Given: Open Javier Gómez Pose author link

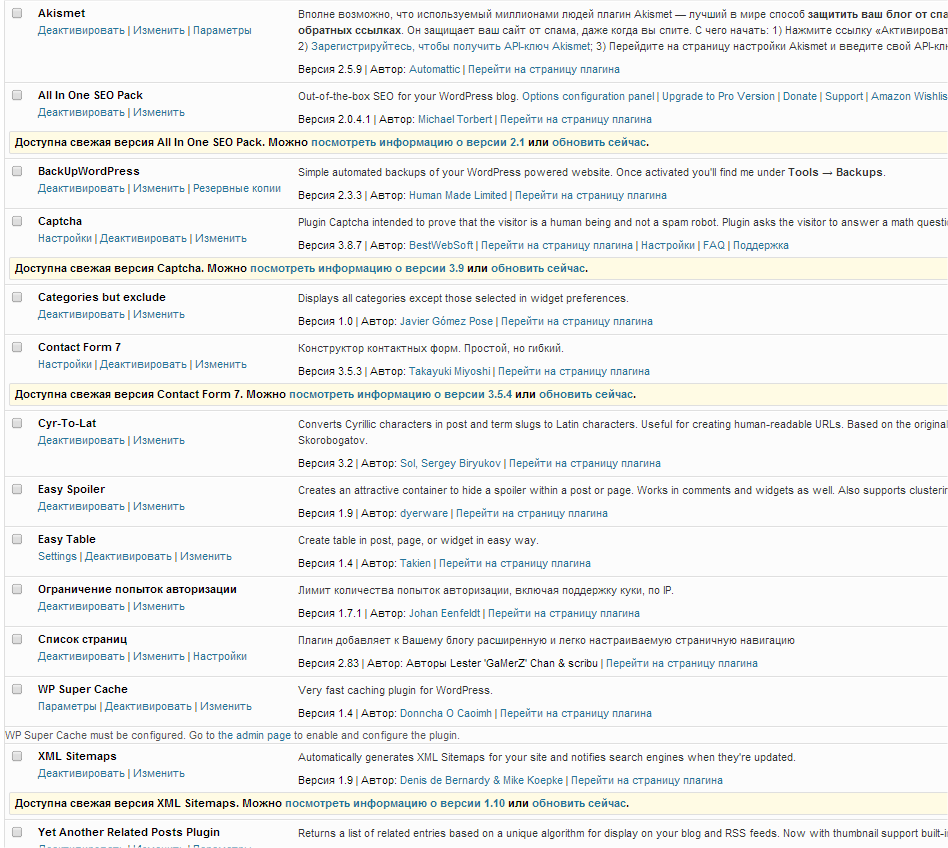Looking at the screenshot, I should click(x=446, y=322).
